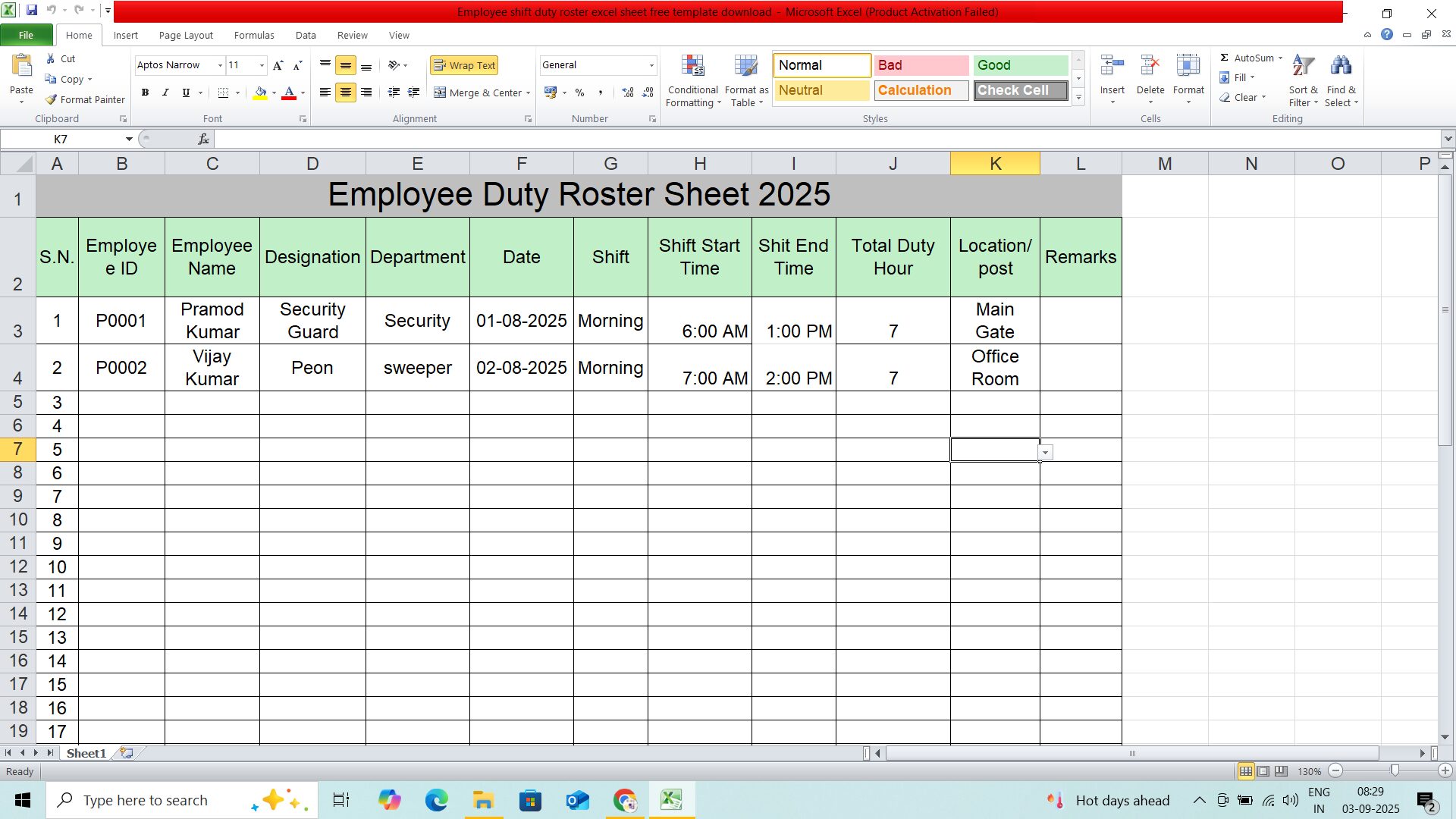Screen dimensions: 1456x819
Task: Open the Review ribbon tab
Action: click(352, 35)
